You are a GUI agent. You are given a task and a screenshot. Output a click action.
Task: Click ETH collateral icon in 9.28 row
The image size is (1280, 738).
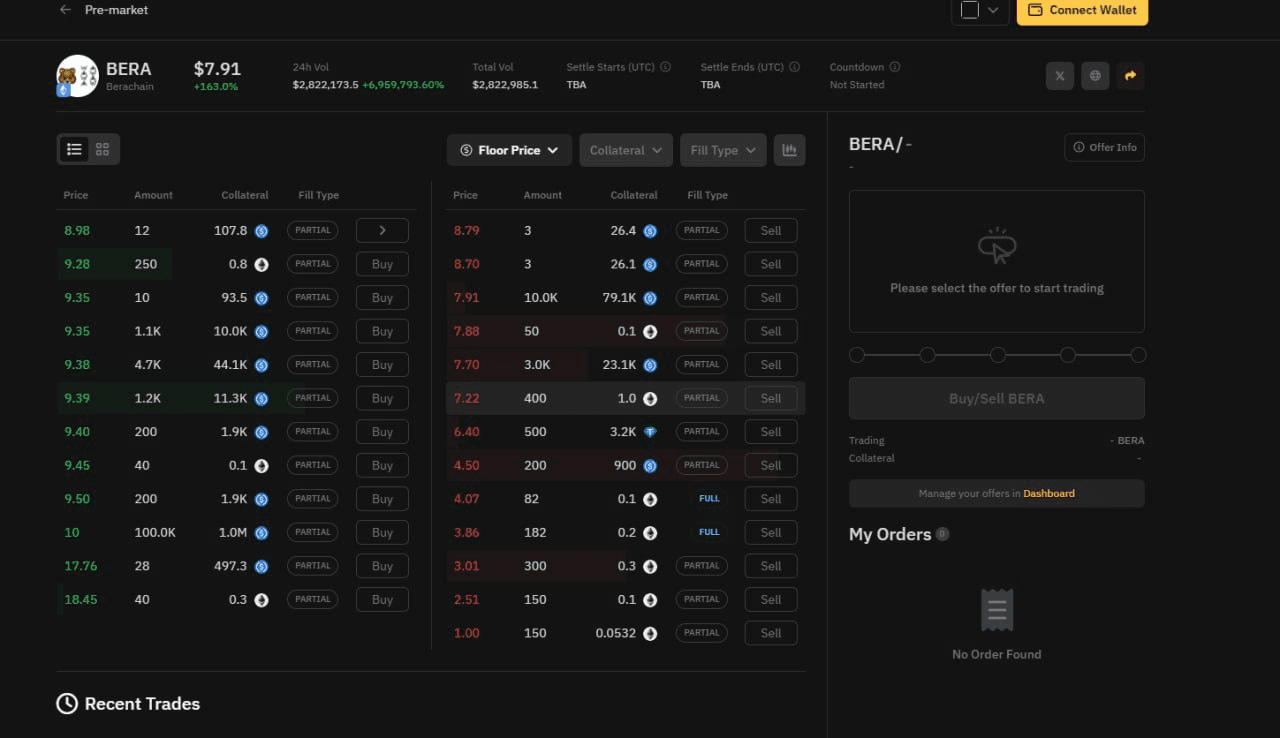pyautogui.click(x=261, y=264)
